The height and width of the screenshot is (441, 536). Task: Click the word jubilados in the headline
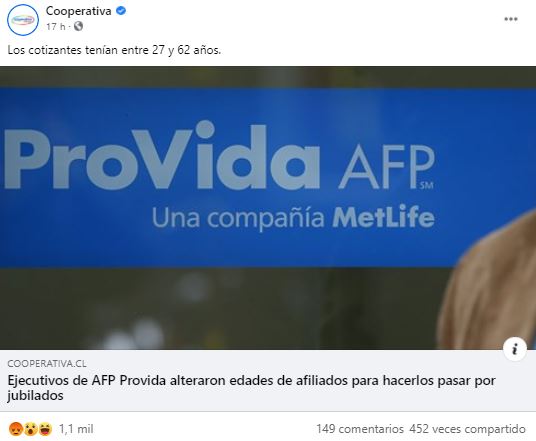pyautogui.click(x=35, y=396)
